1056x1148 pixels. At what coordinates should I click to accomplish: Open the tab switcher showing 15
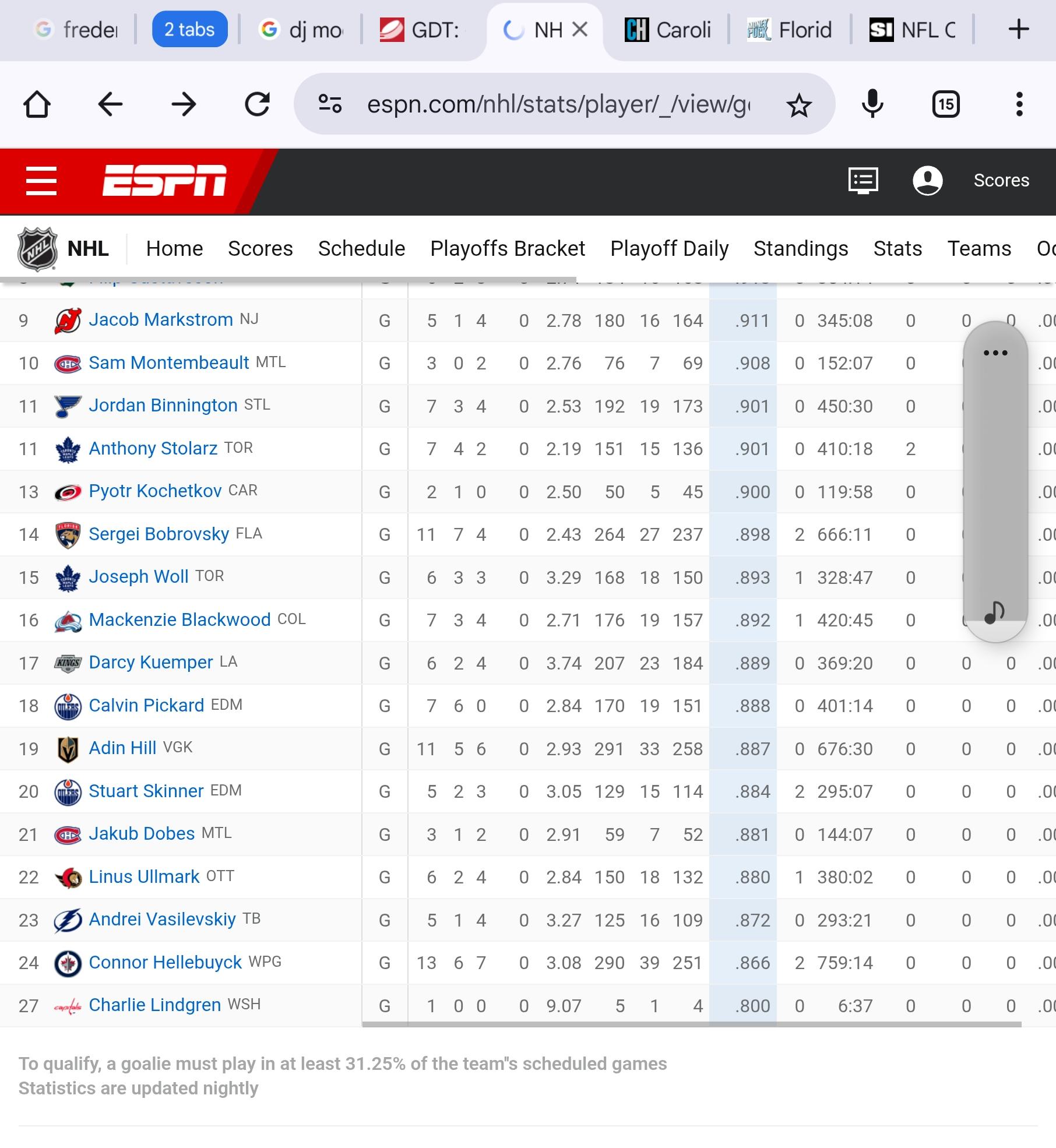tap(945, 105)
